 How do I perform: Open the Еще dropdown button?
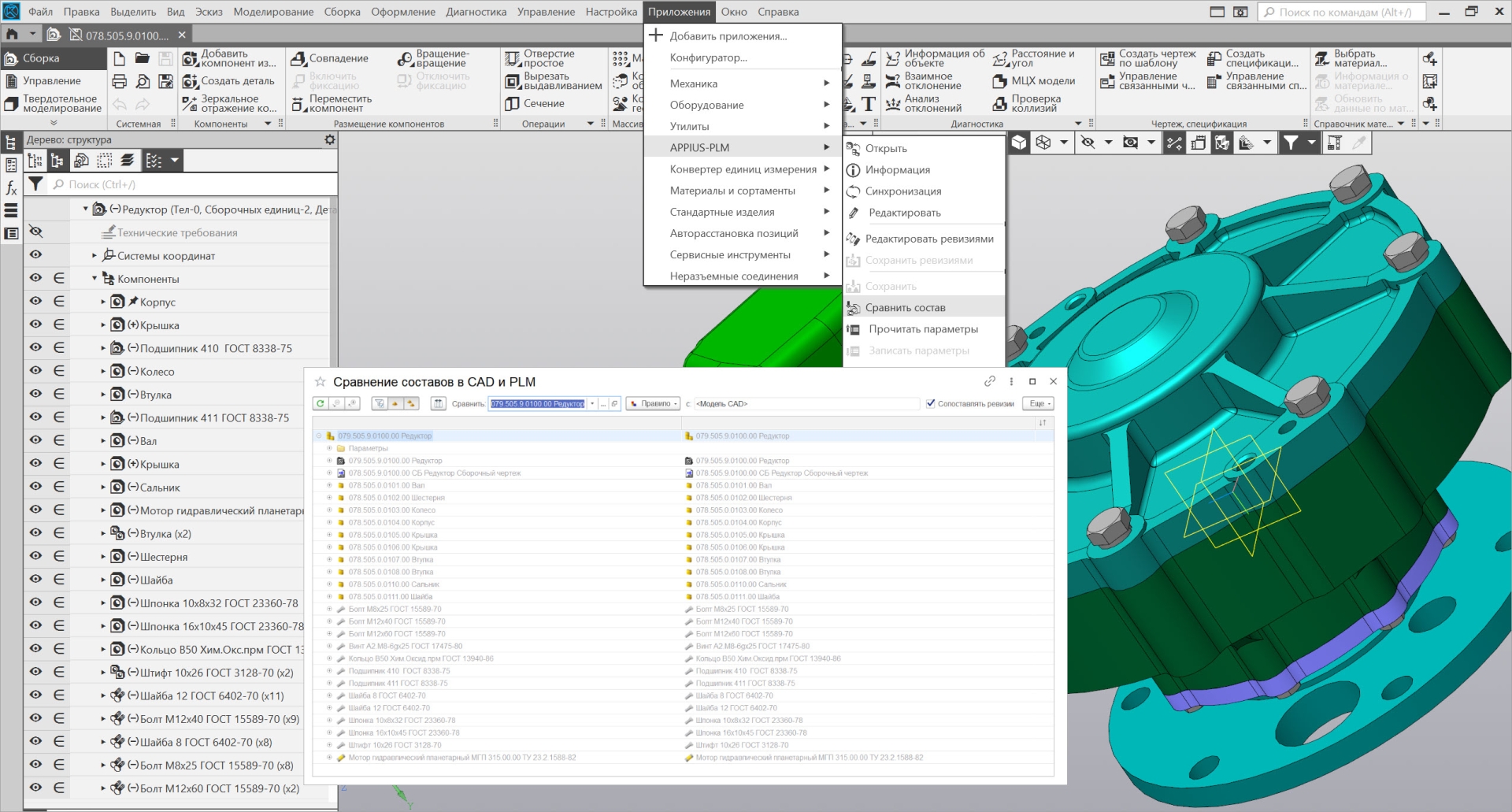coord(1037,403)
